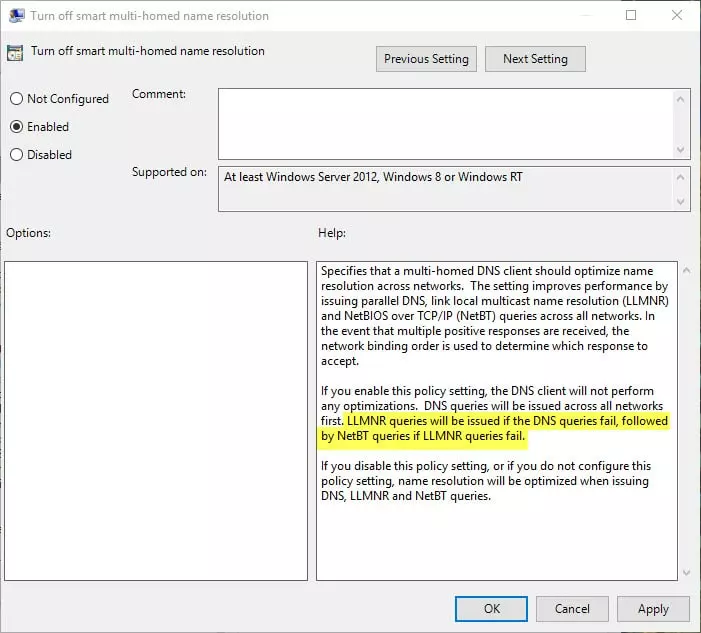Maximize the policy settings window
Image resolution: width=701 pixels, height=633 pixels.
631,16
